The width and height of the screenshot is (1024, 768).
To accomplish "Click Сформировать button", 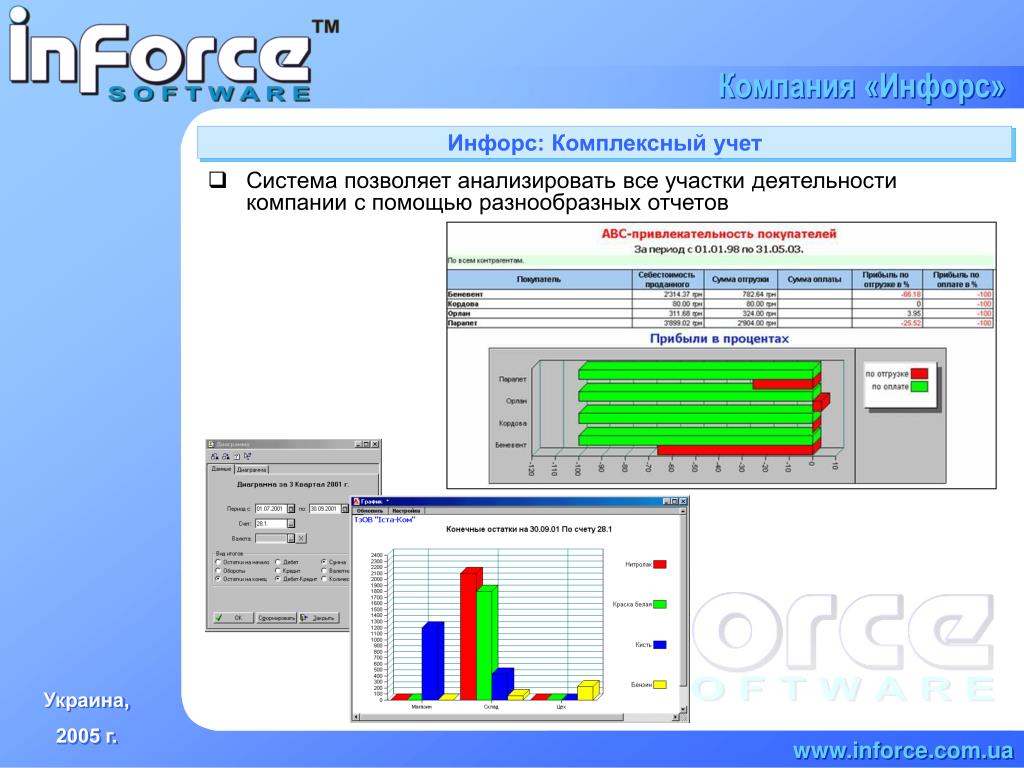I will 276,618.
